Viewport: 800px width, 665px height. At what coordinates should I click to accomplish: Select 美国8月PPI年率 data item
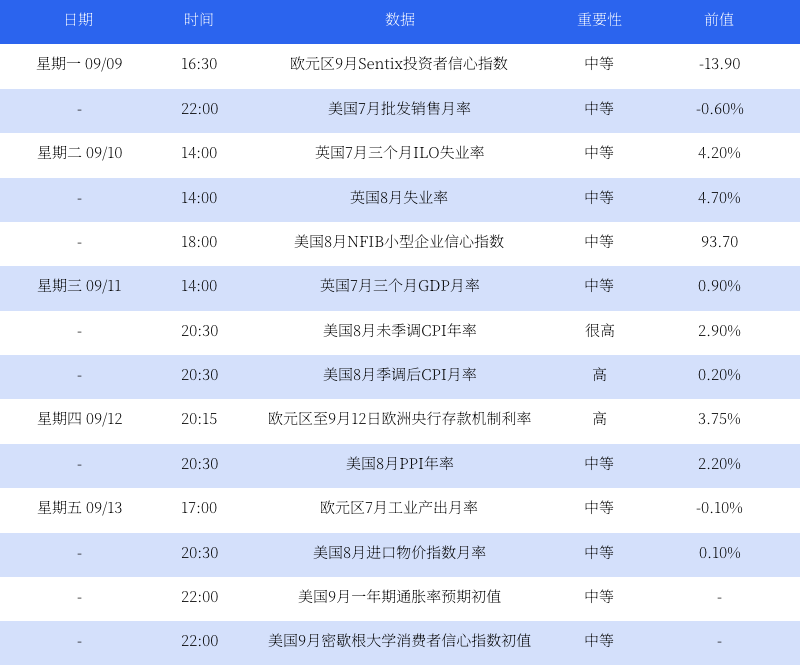[x=399, y=464]
